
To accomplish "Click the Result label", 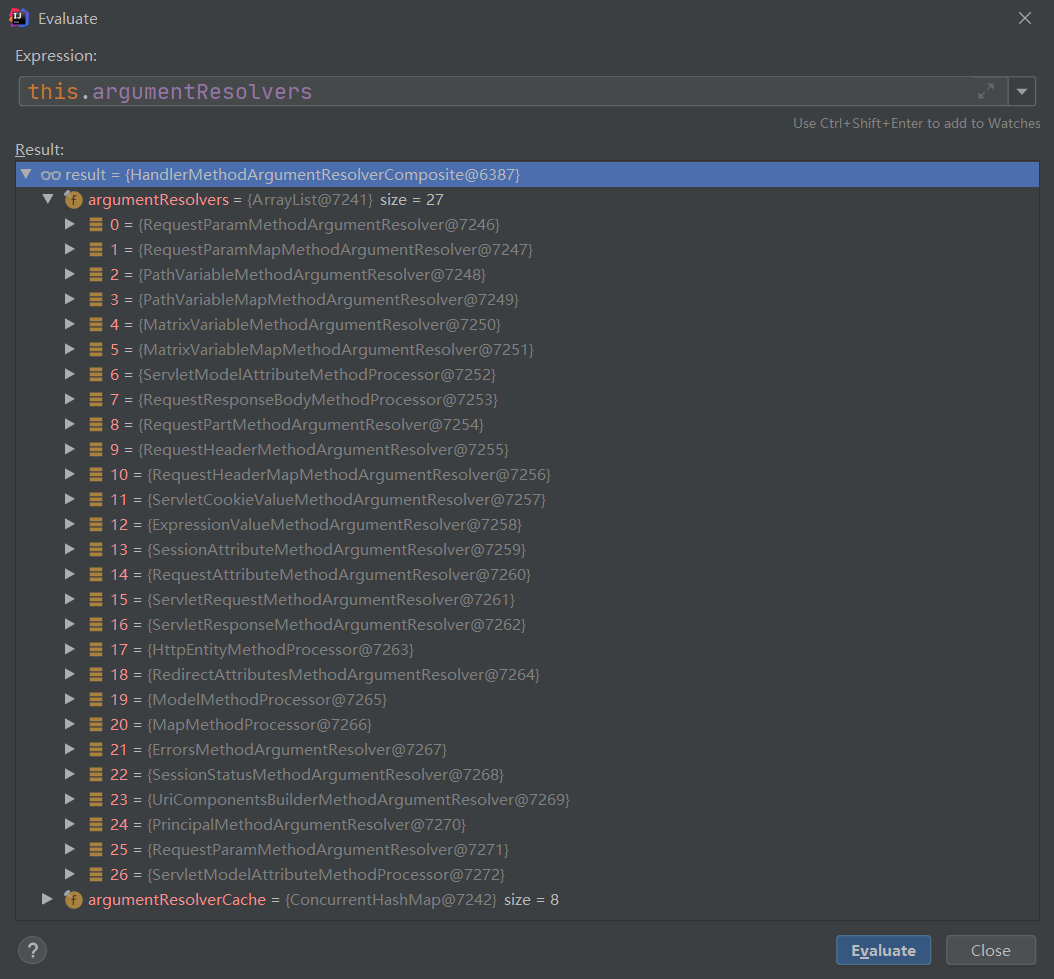I will (x=40, y=149).
